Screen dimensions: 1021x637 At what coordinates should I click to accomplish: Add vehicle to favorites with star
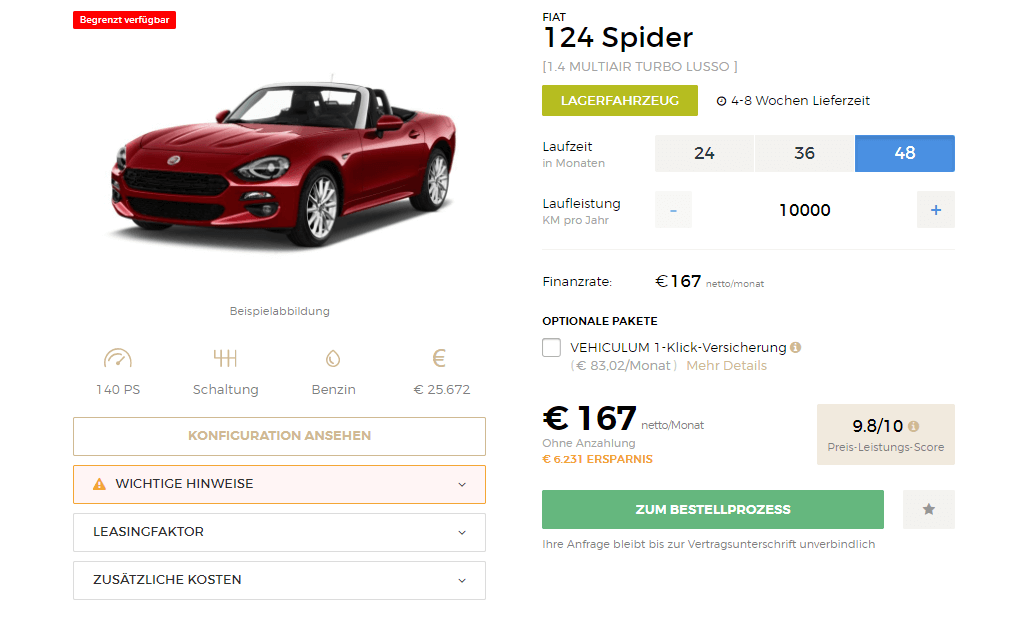(929, 509)
